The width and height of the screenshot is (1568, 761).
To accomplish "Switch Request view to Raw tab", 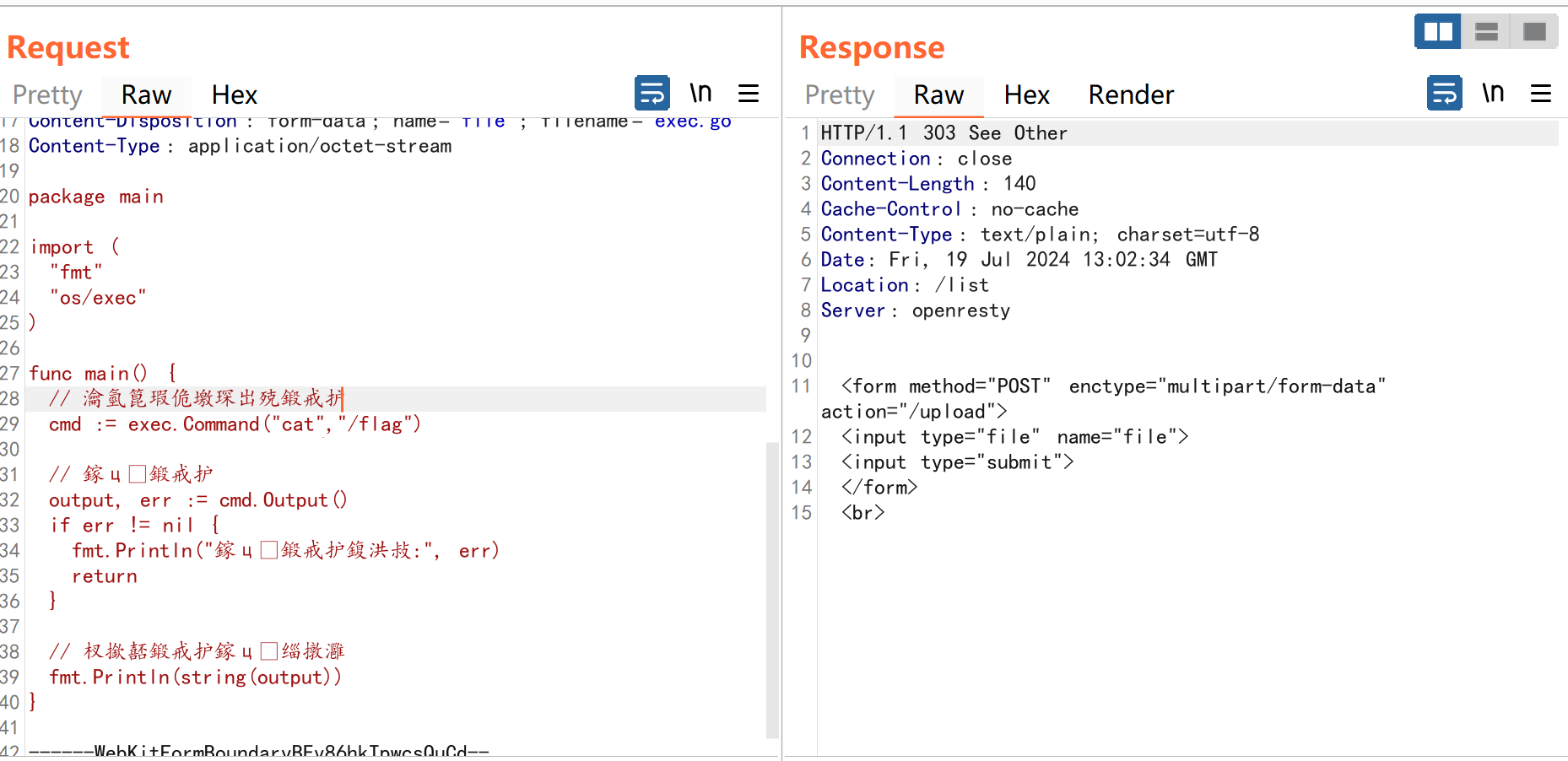I will (146, 94).
